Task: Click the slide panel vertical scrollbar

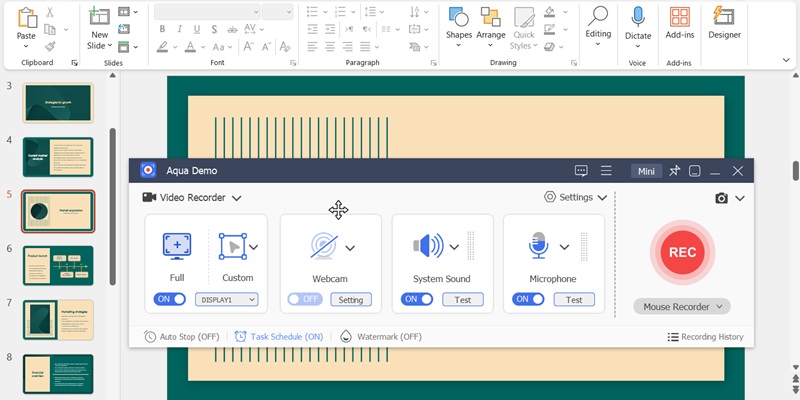Action: click(x=113, y=207)
